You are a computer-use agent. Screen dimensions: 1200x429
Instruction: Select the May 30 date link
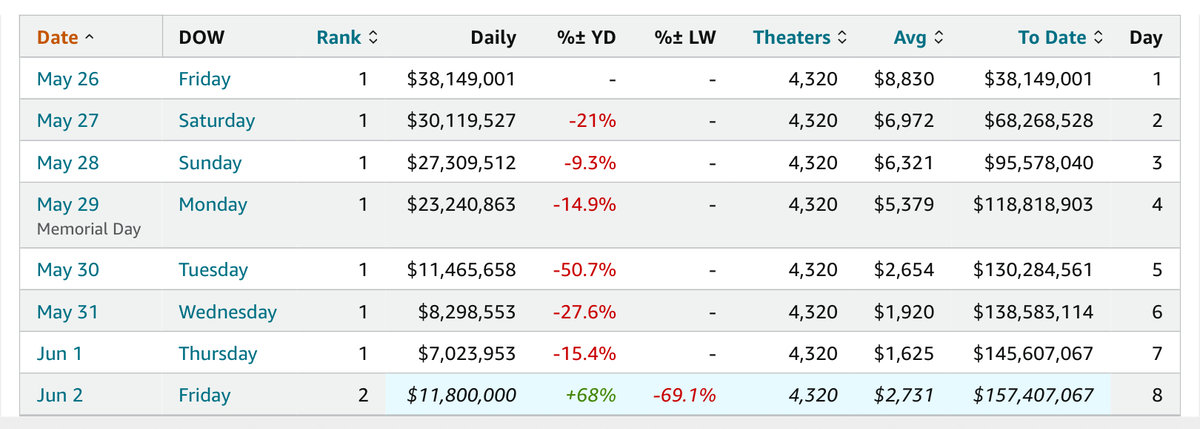[x=68, y=270]
